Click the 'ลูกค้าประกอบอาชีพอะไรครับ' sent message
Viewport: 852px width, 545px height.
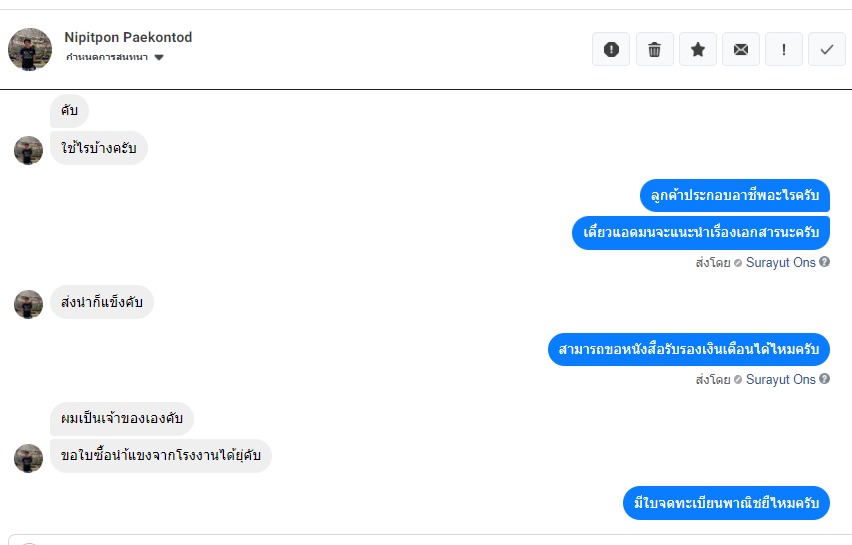pyautogui.click(x=734, y=194)
